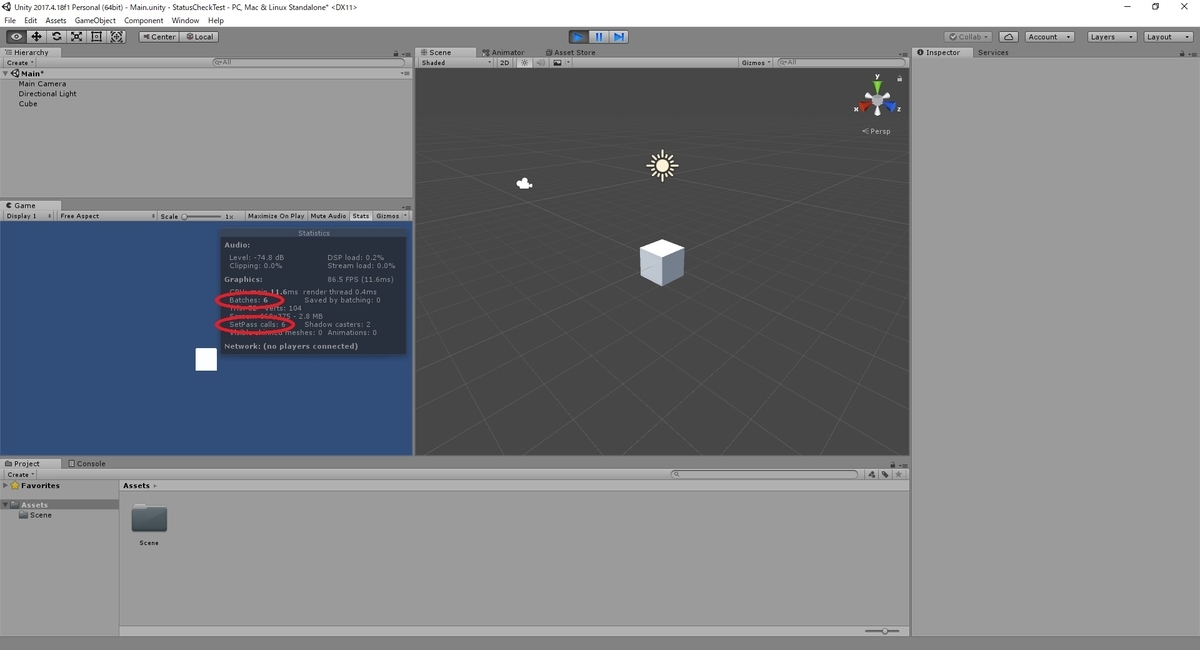
Task: Open the Layout dropdown
Action: coord(1166,36)
